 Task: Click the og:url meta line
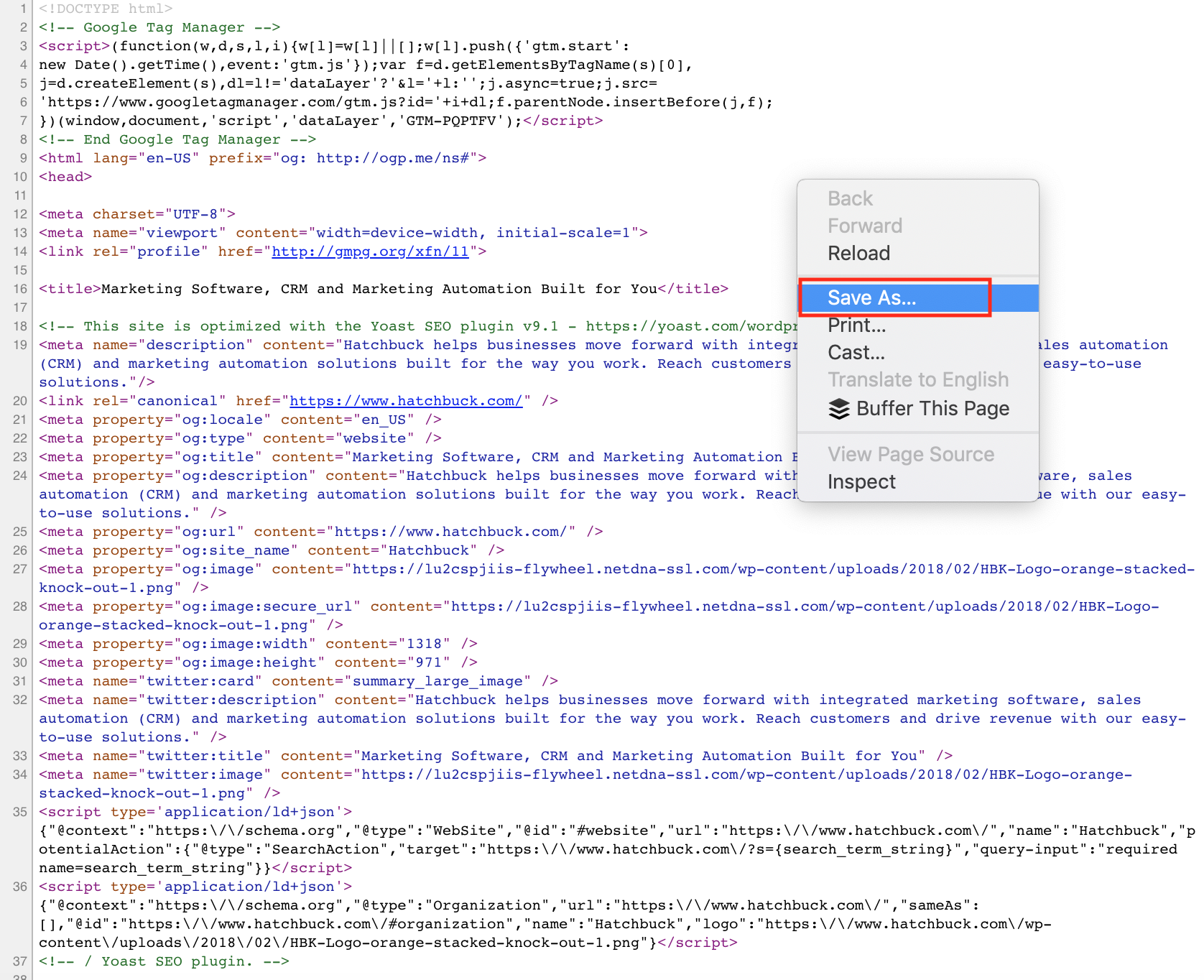pos(321,532)
